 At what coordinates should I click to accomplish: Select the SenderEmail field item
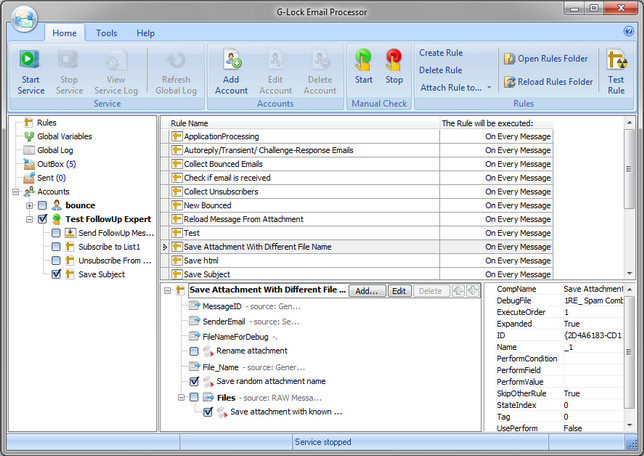223,322
